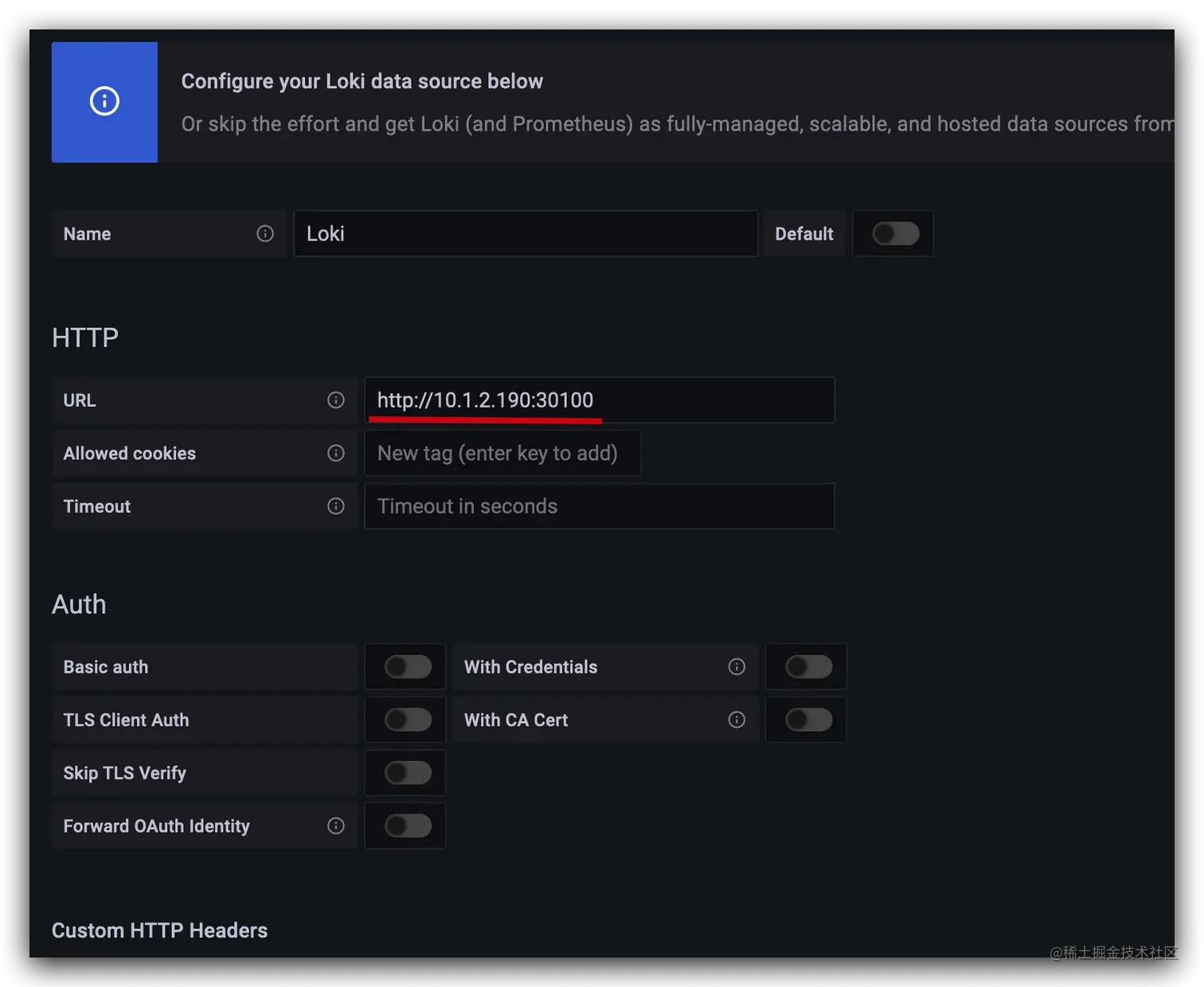The height and width of the screenshot is (987, 1204).
Task: Enable the With Credentials switch
Action: click(x=808, y=666)
